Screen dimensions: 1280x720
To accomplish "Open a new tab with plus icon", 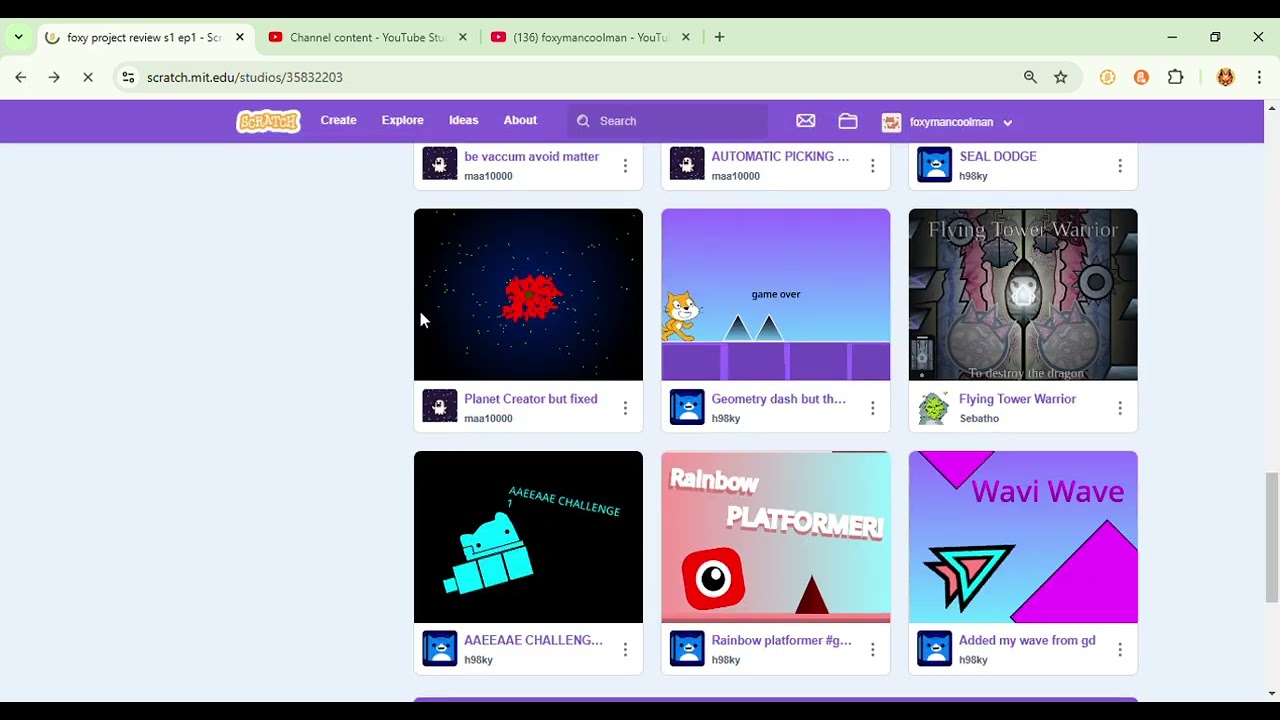I will [719, 37].
